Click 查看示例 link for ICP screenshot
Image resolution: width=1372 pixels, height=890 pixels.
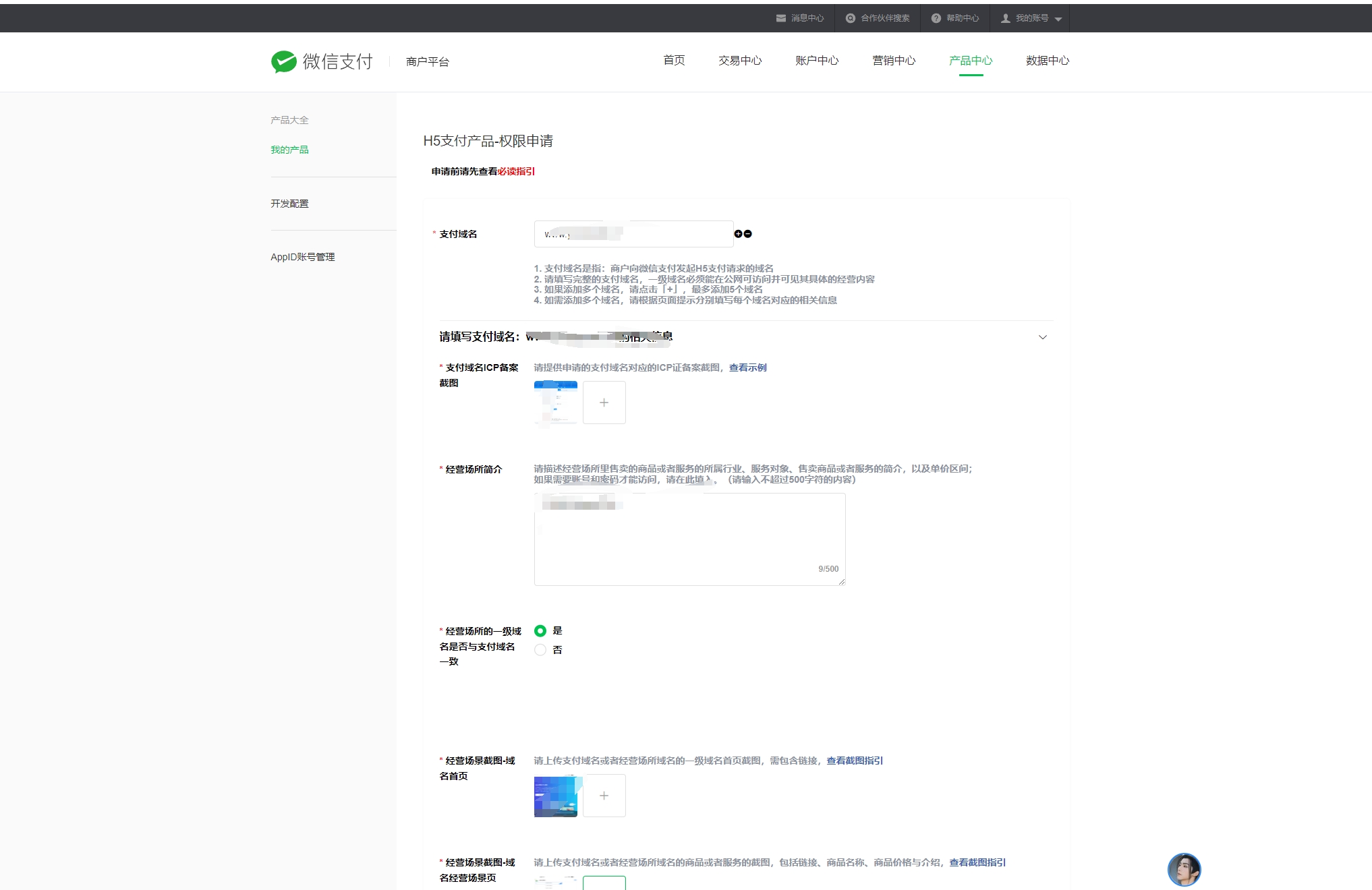747,367
